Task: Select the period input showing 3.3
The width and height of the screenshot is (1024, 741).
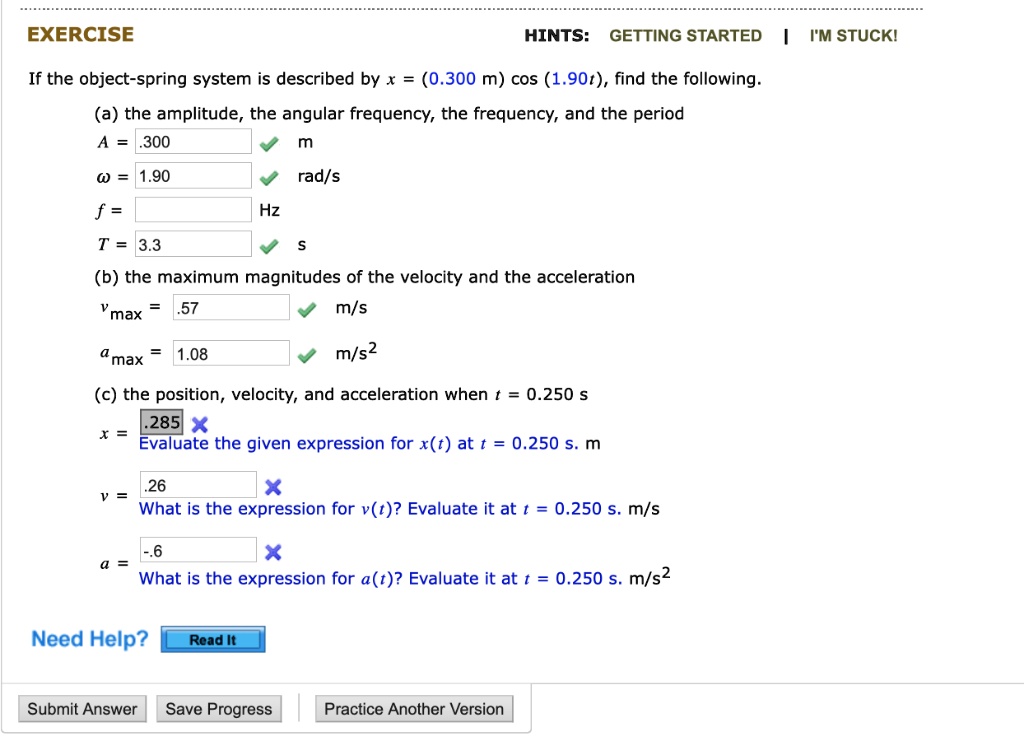Action: click(x=193, y=243)
